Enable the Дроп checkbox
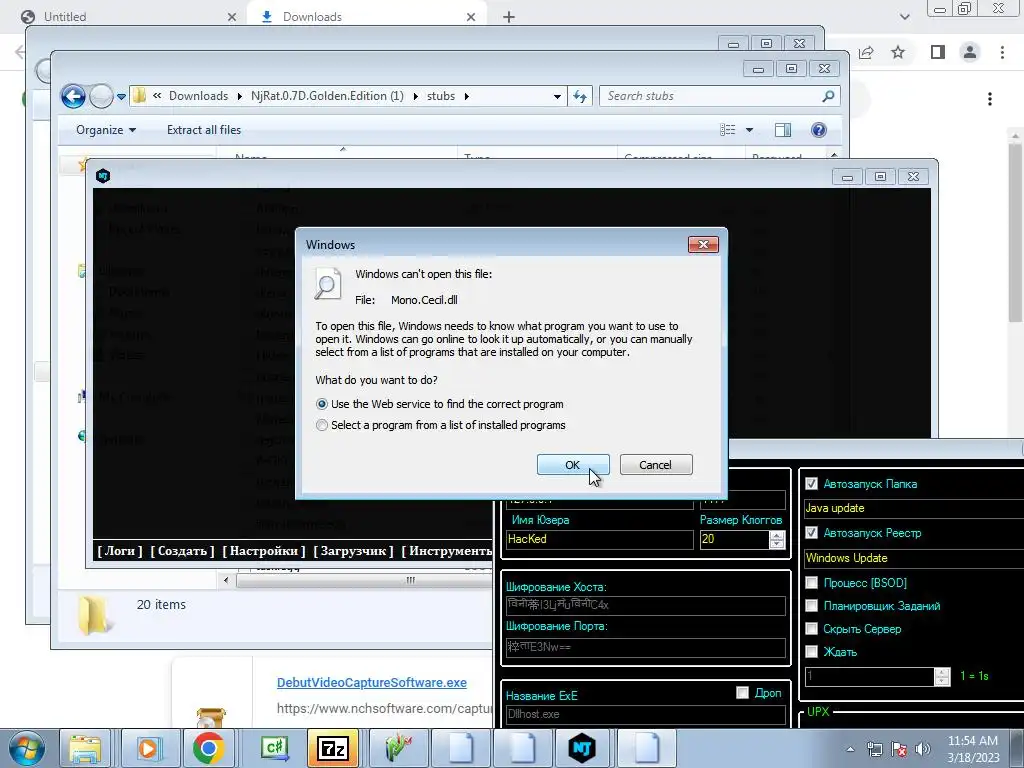1024x768 pixels. click(742, 693)
